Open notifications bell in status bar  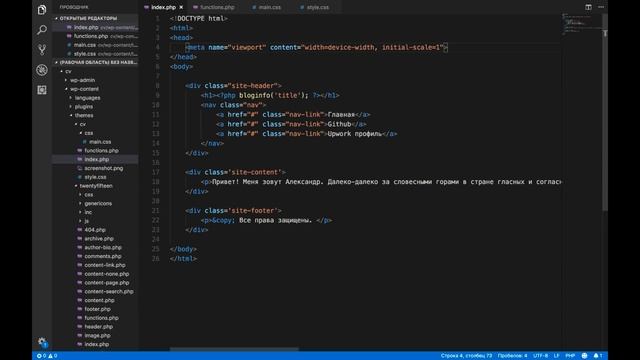[x=598, y=356]
